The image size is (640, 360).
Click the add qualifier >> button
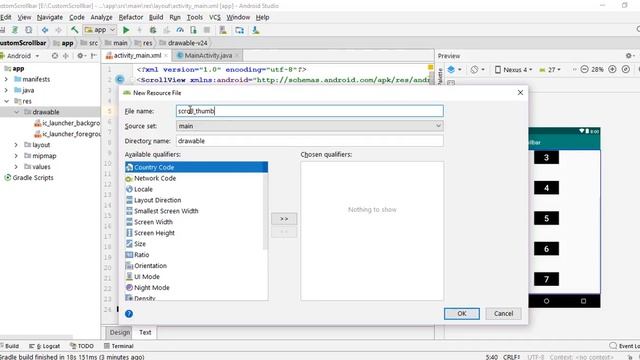coord(284,219)
